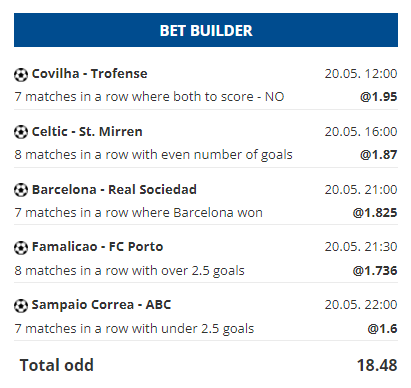Select the @1.6 odds for under 2.5 goals
The image size is (411, 388).
click(382, 329)
